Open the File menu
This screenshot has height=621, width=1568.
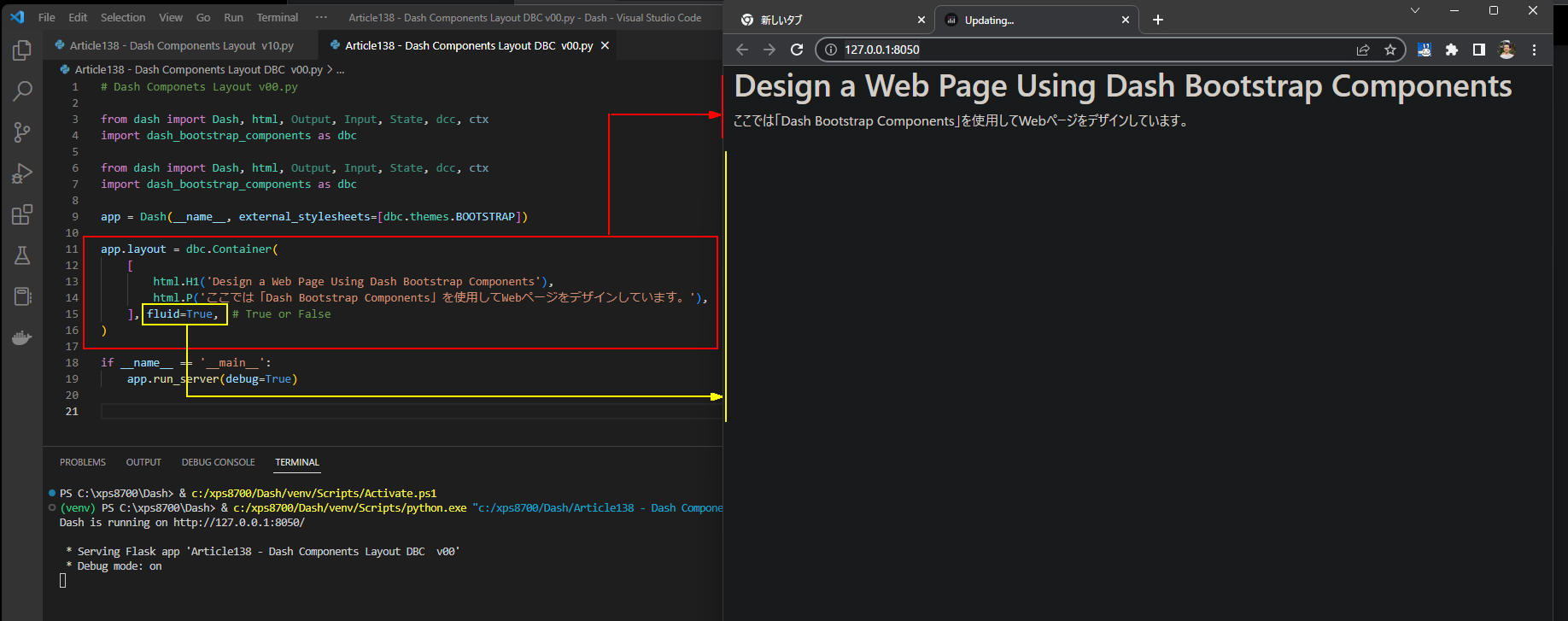pyautogui.click(x=47, y=17)
